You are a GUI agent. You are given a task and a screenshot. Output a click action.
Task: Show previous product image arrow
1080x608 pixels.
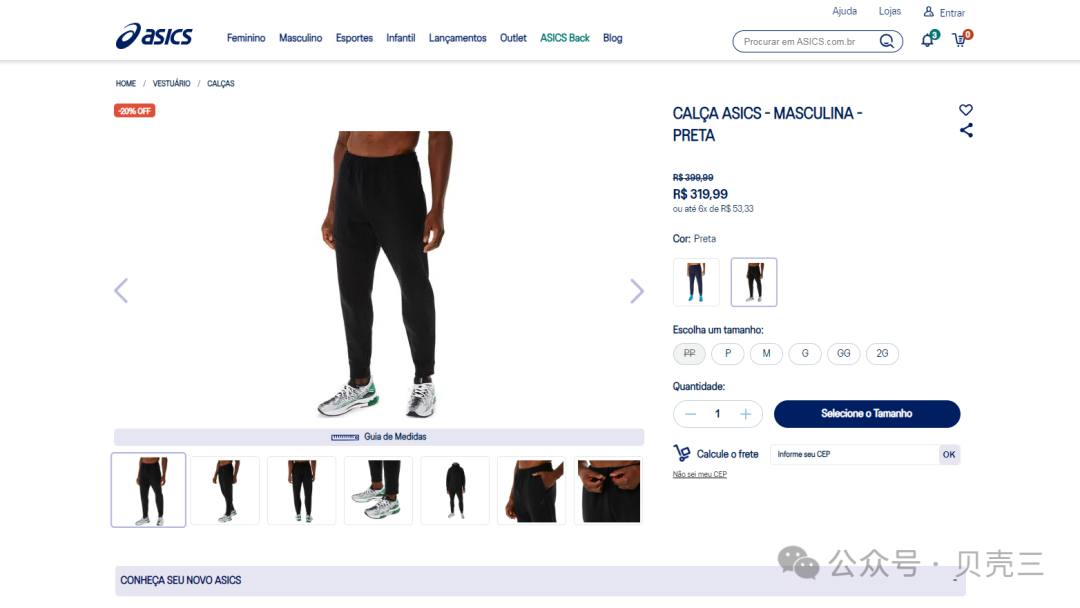tap(121, 291)
